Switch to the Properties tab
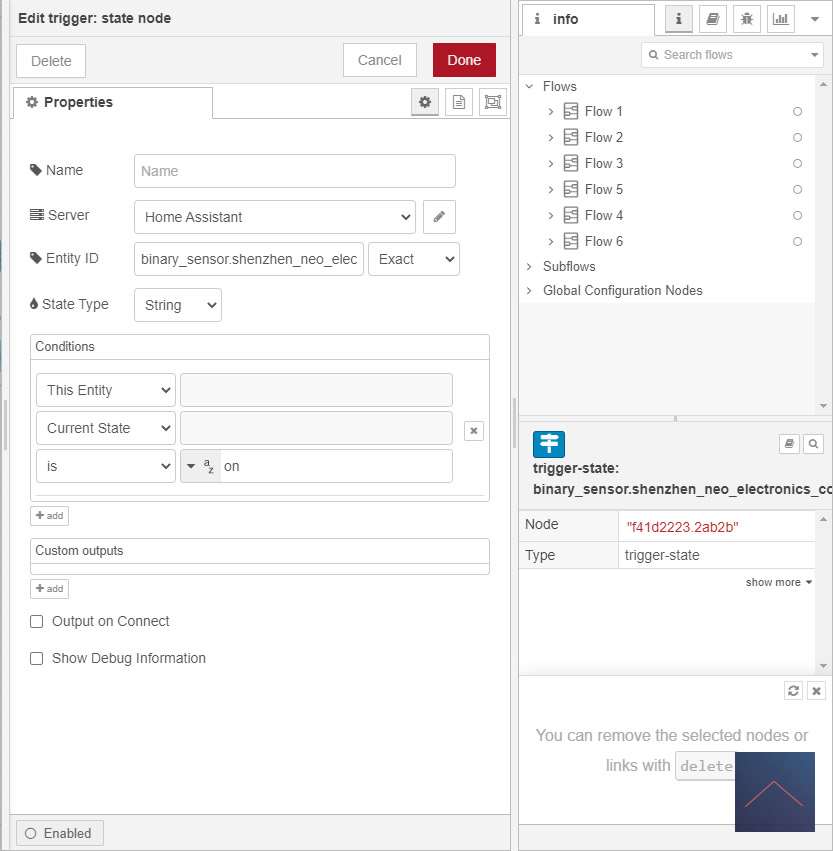 (112, 103)
